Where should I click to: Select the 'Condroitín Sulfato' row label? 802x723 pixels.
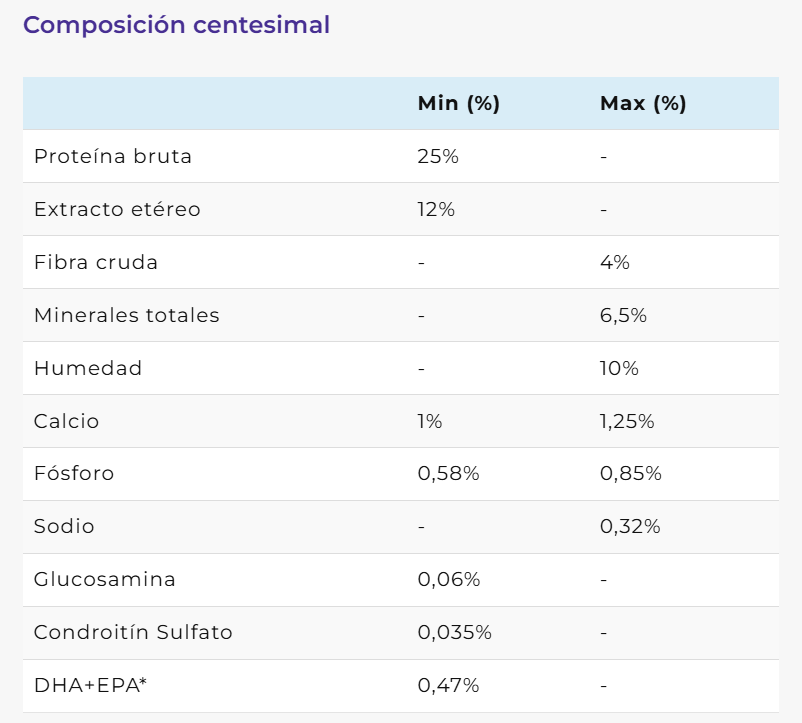coord(133,633)
